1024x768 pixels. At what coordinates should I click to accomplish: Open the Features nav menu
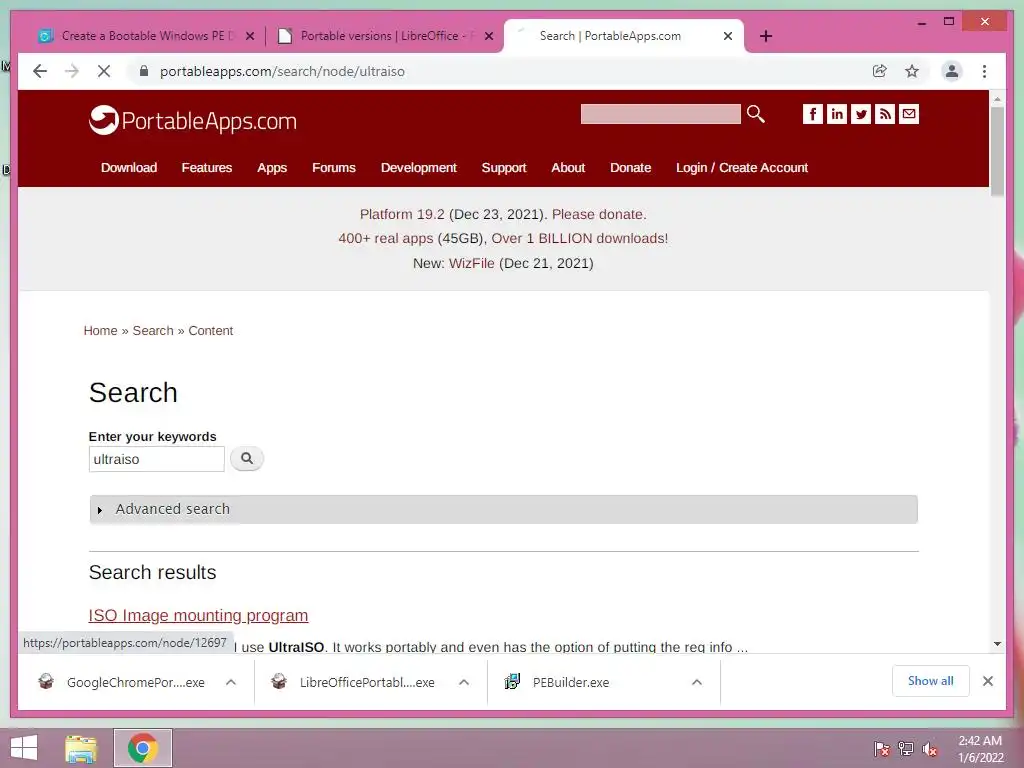point(206,168)
